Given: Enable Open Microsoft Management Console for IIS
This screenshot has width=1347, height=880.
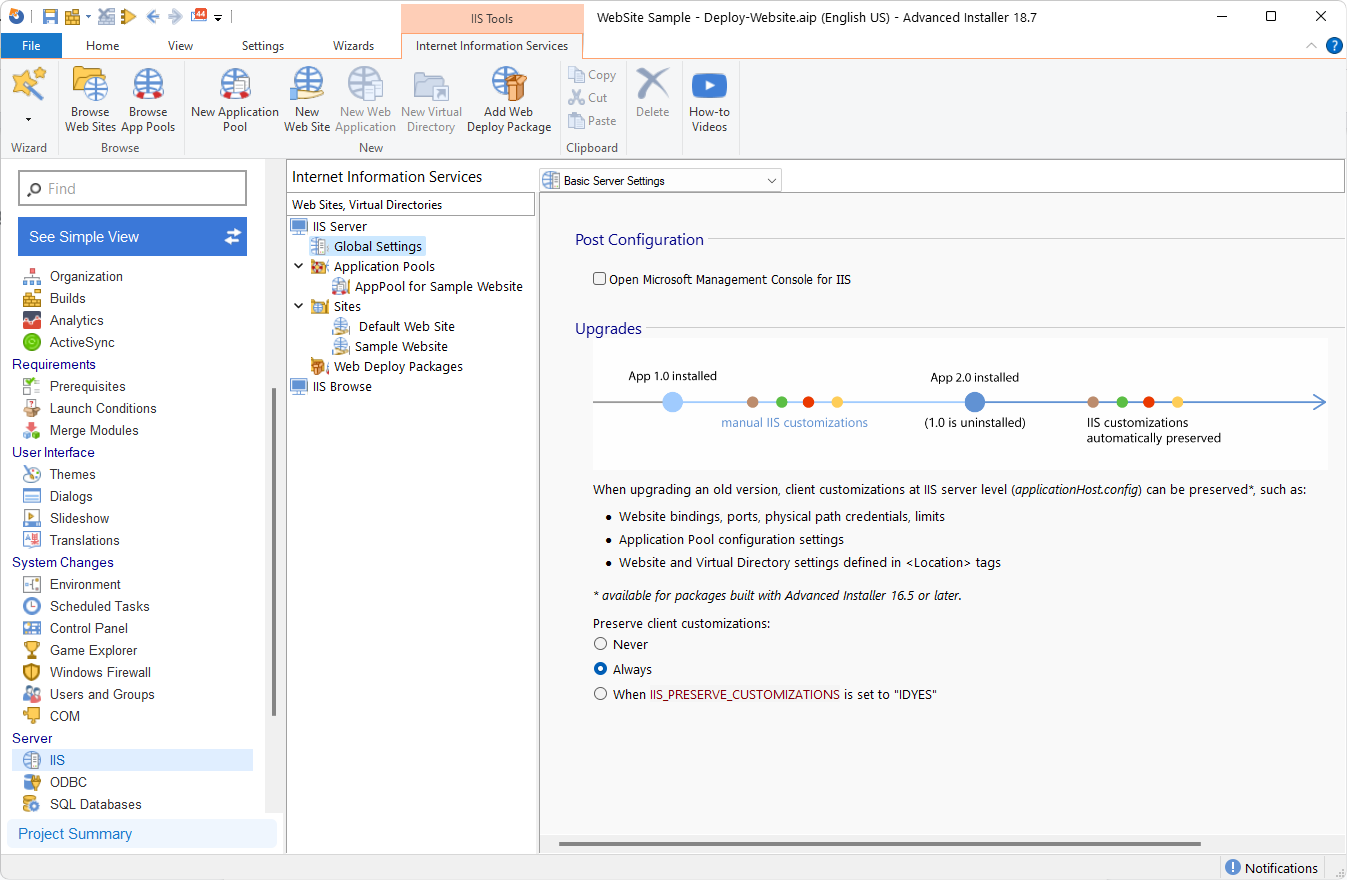Looking at the screenshot, I should pyautogui.click(x=600, y=280).
